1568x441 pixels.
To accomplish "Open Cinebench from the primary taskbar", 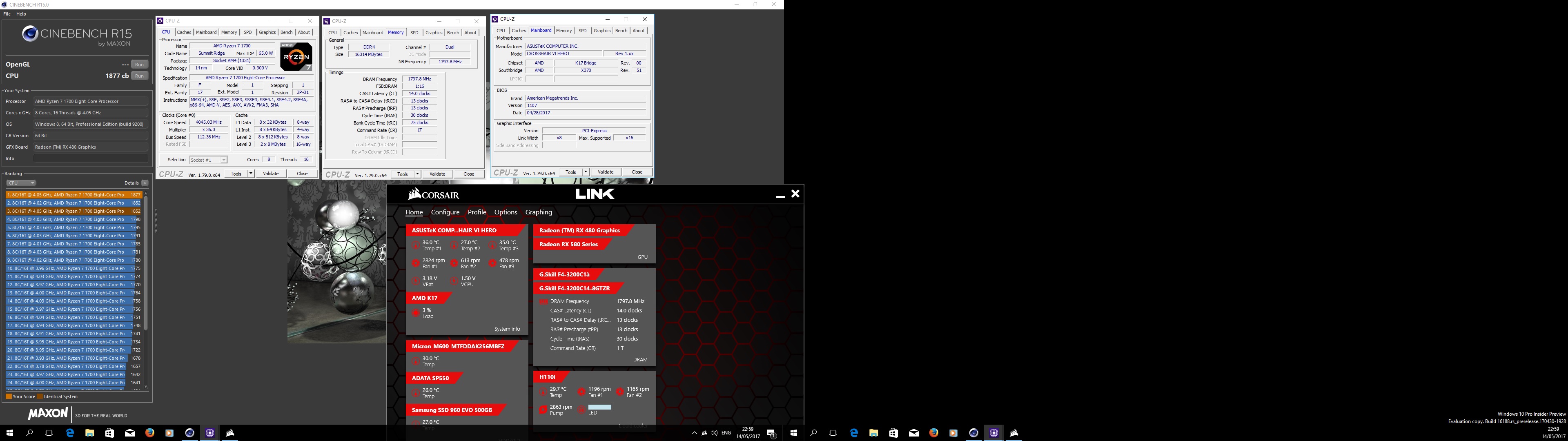I will click(190, 433).
